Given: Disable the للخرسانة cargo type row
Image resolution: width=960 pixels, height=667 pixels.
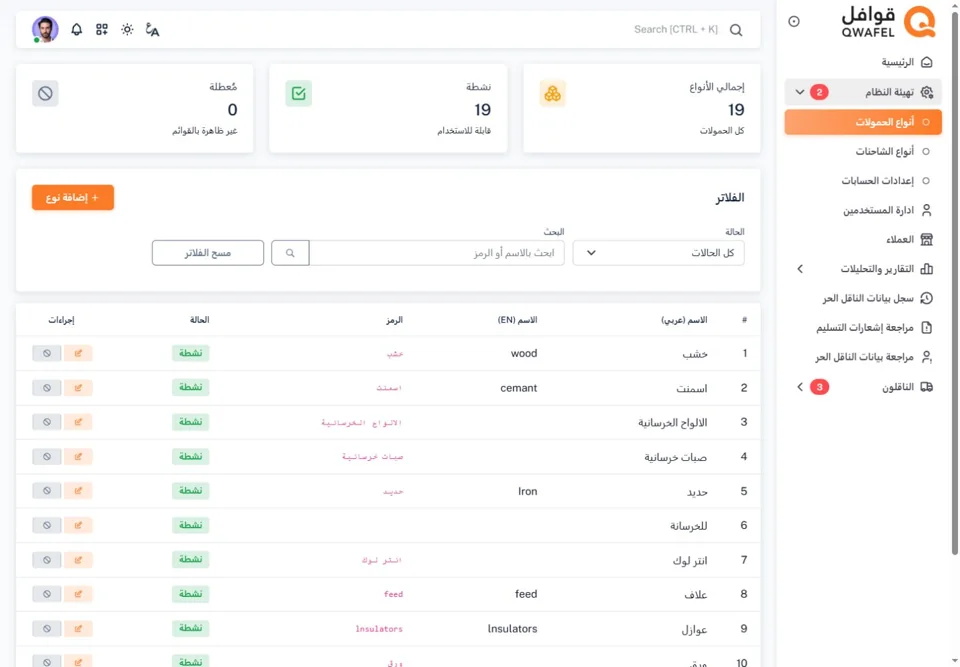Looking at the screenshot, I should pos(47,525).
